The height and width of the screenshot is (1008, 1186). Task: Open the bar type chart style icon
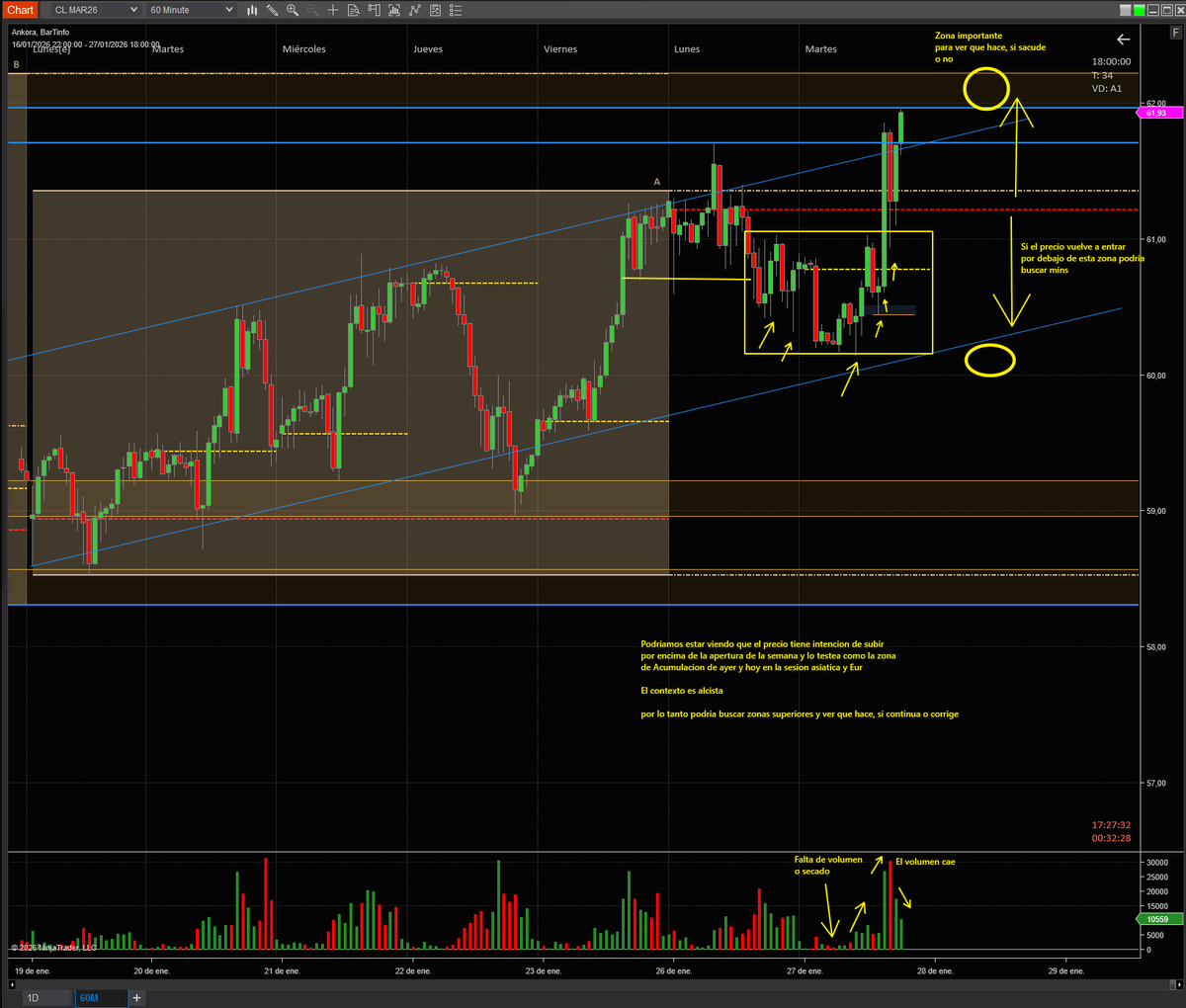click(x=252, y=10)
